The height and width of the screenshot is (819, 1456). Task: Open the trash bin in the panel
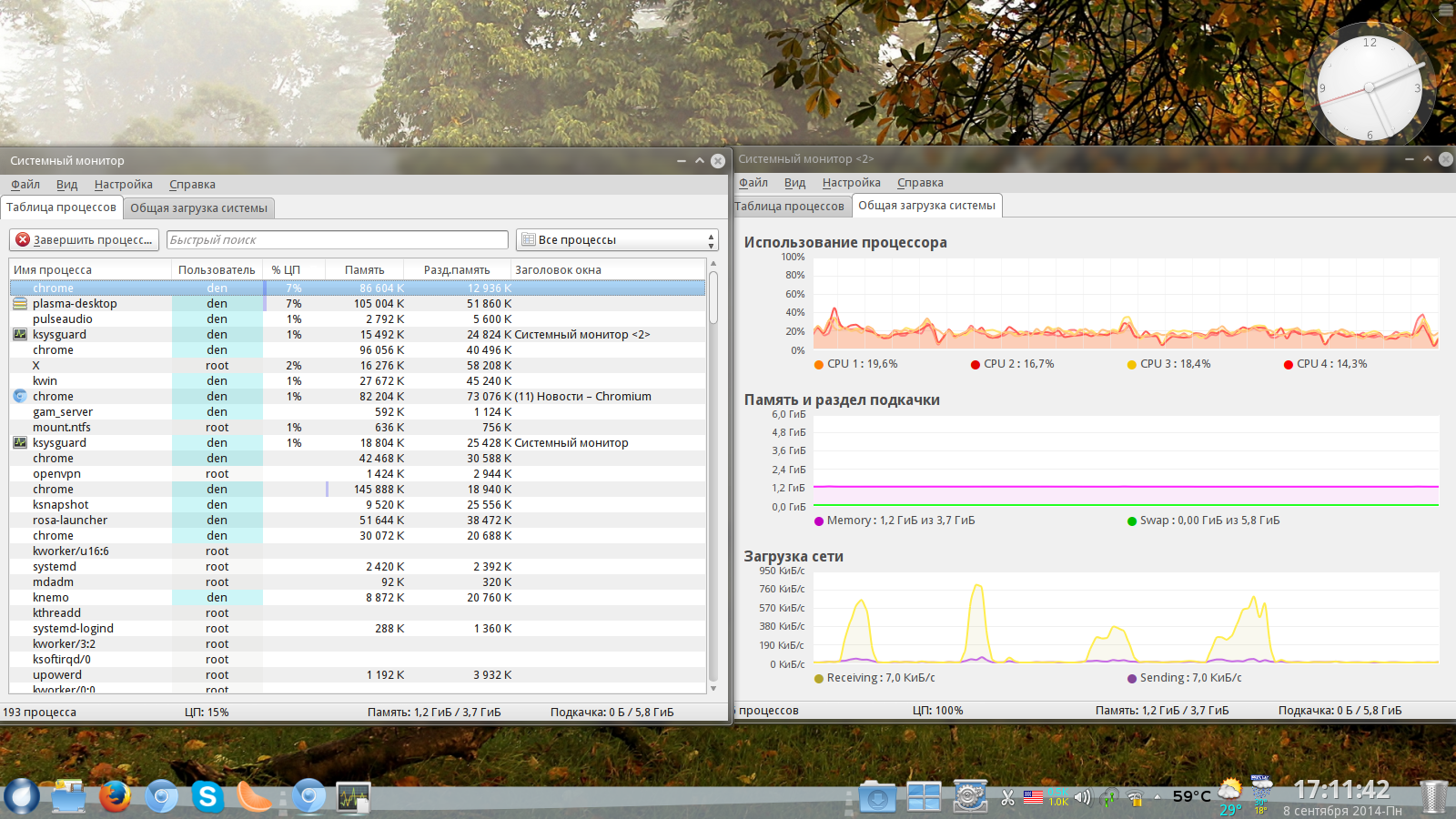[x=1433, y=797]
